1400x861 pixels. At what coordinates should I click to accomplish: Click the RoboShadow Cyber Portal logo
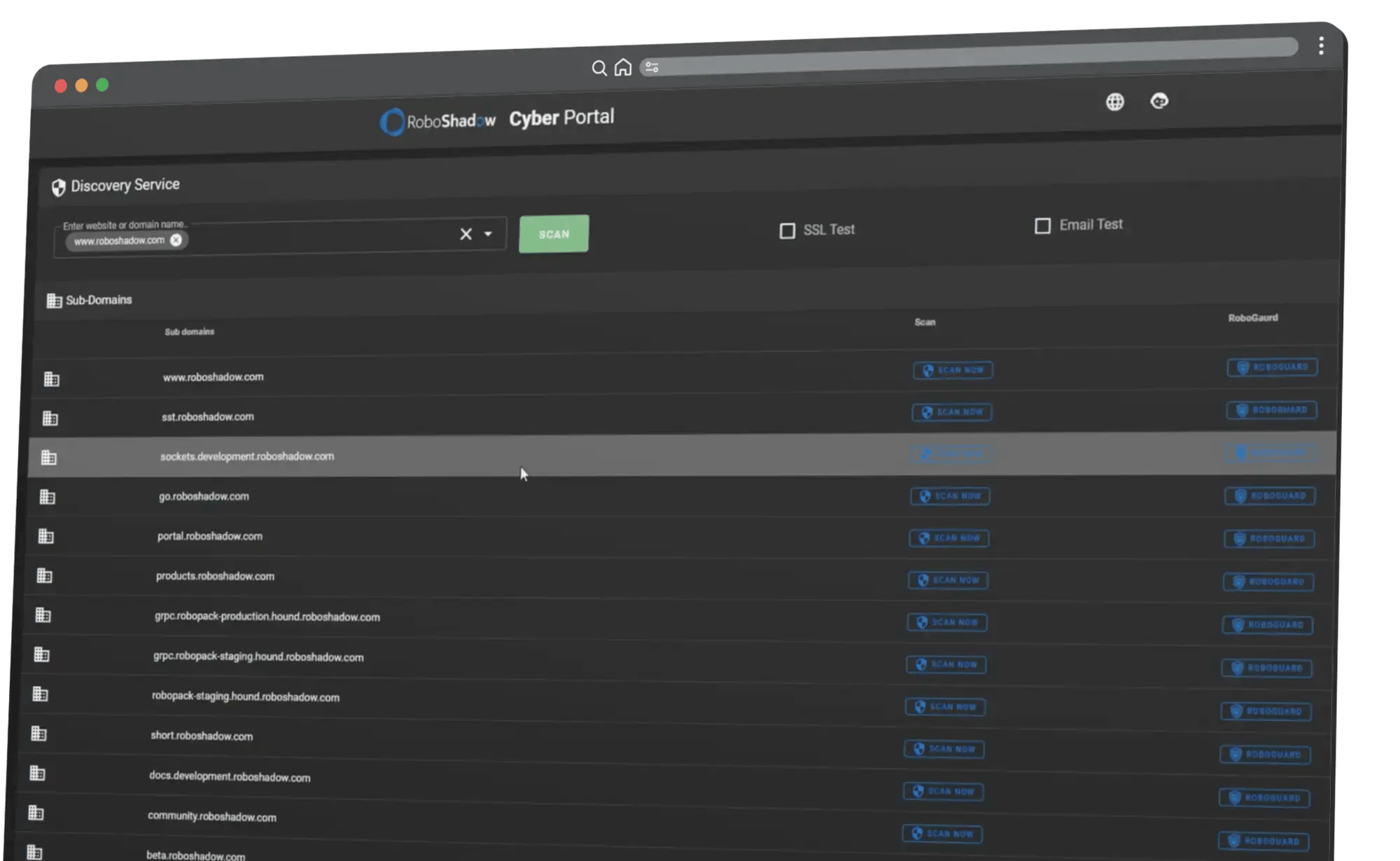[x=498, y=119]
